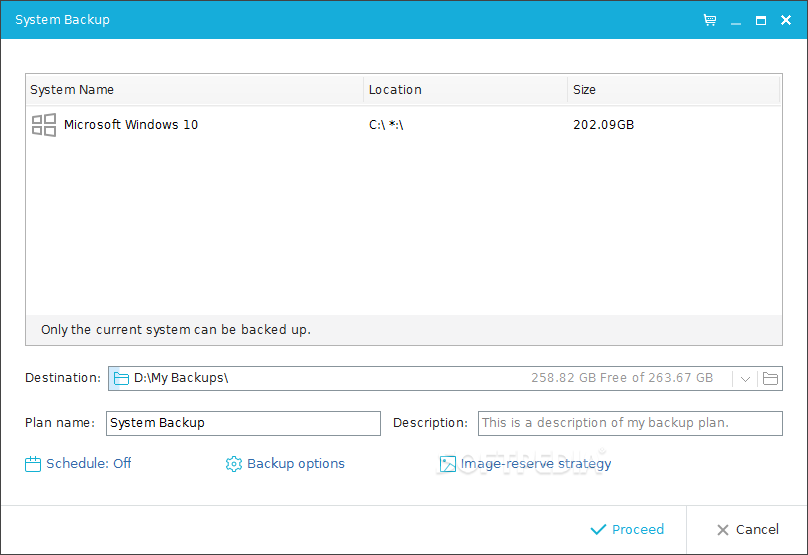Click the Description input field
The image size is (808, 555).
pyautogui.click(x=630, y=423)
